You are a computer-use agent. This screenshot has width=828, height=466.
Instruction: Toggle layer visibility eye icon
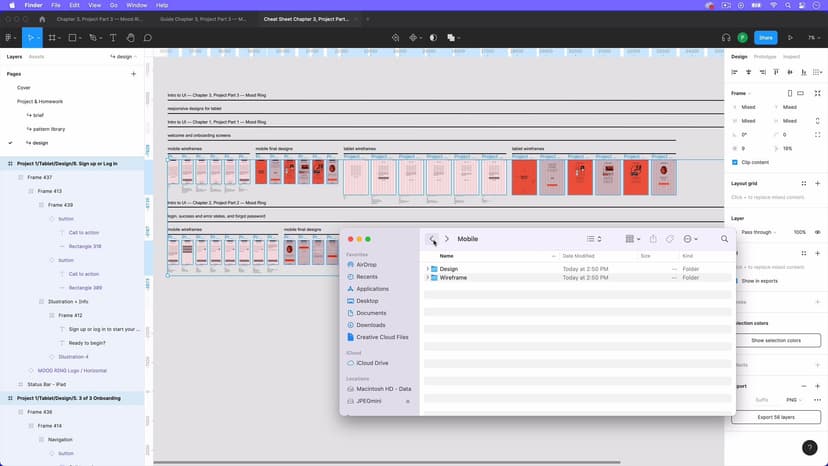[x=817, y=232]
